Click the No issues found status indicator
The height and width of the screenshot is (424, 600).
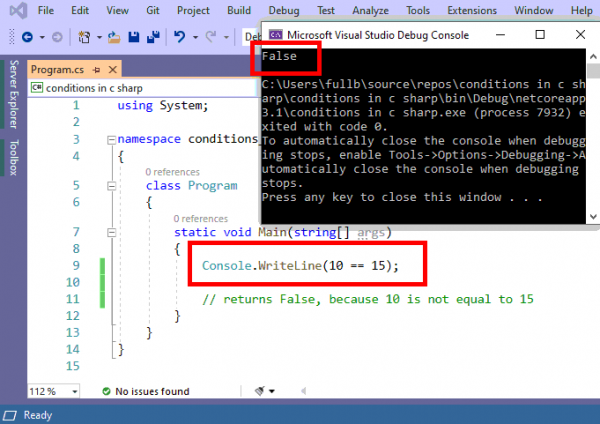(145, 391)
